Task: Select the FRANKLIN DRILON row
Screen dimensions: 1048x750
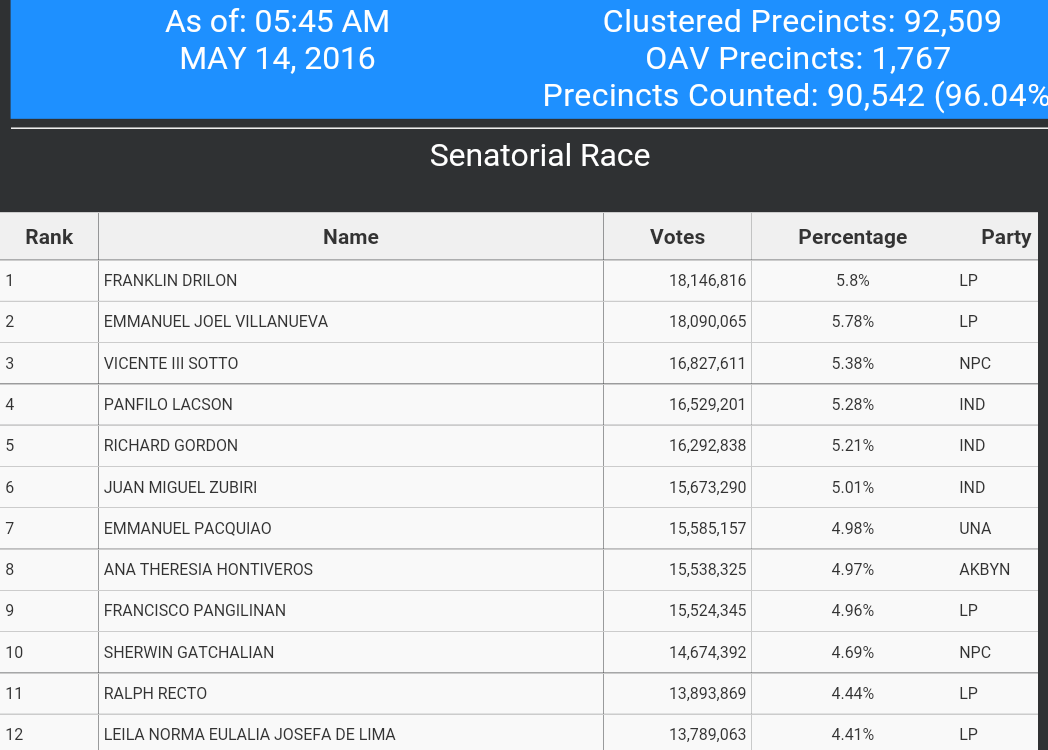Action: click(519, 281)
